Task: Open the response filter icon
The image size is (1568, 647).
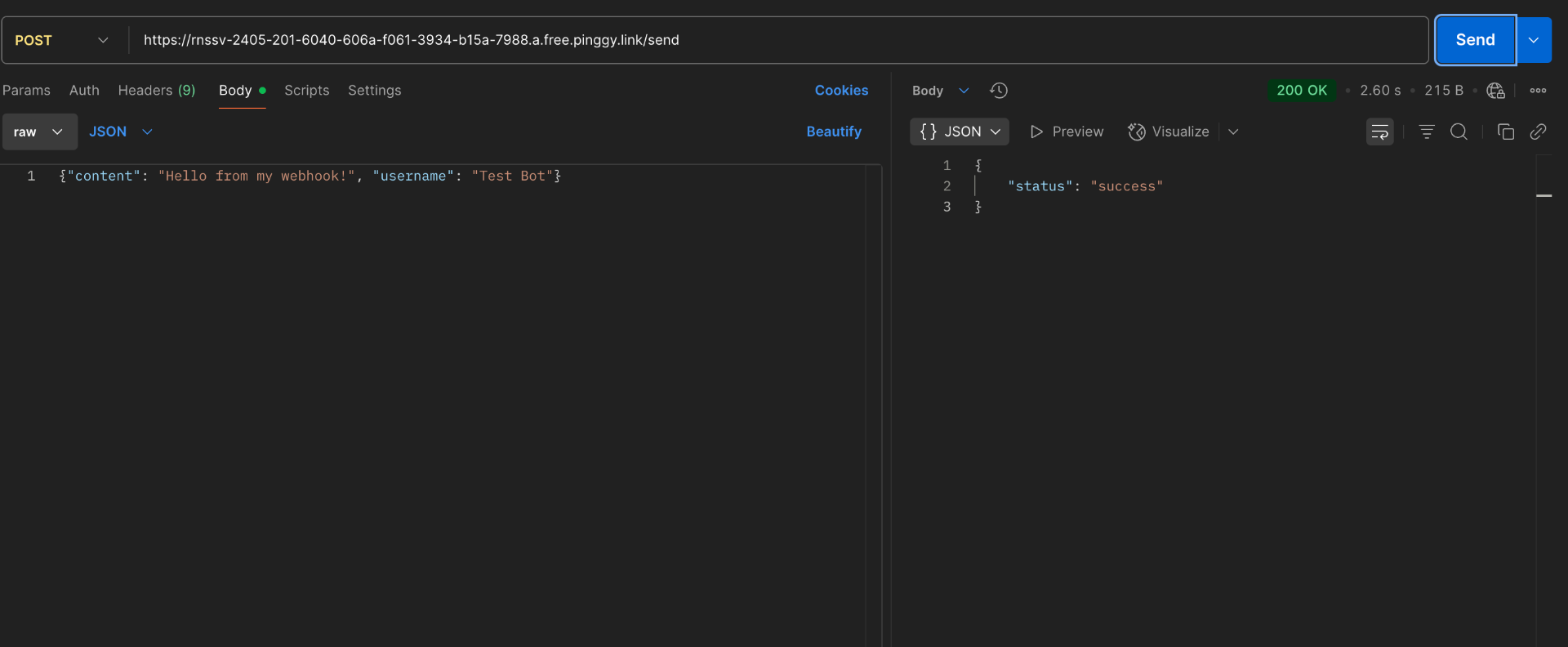Action: (x=1427, y=132)
